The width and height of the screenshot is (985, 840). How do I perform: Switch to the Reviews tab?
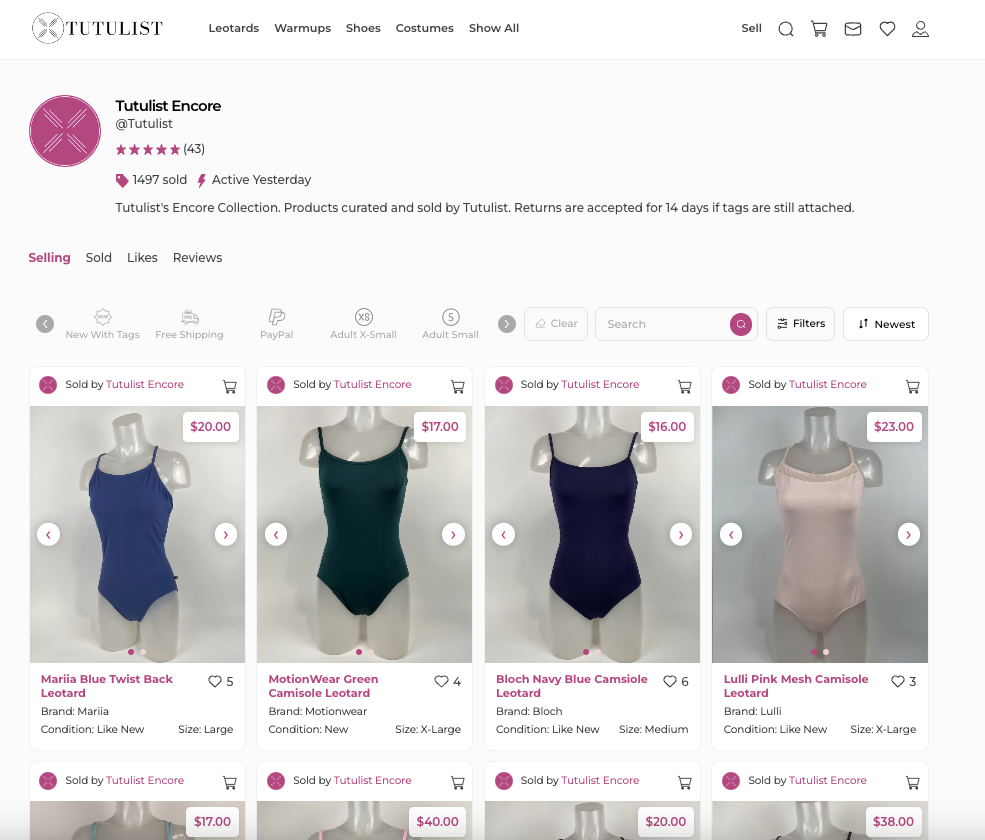point(197,258)
